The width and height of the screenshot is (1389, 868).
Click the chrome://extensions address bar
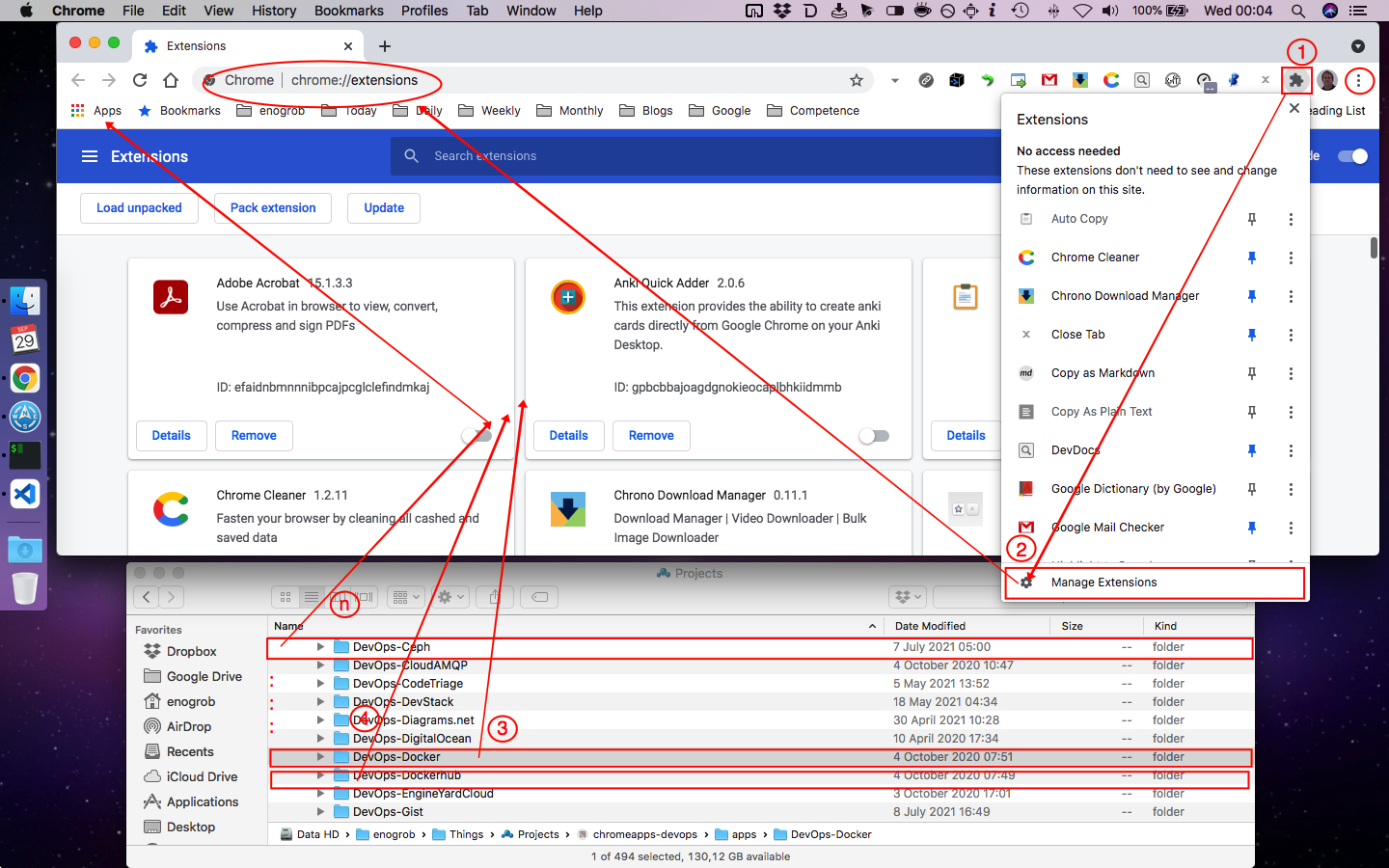(x=531, y=80)
